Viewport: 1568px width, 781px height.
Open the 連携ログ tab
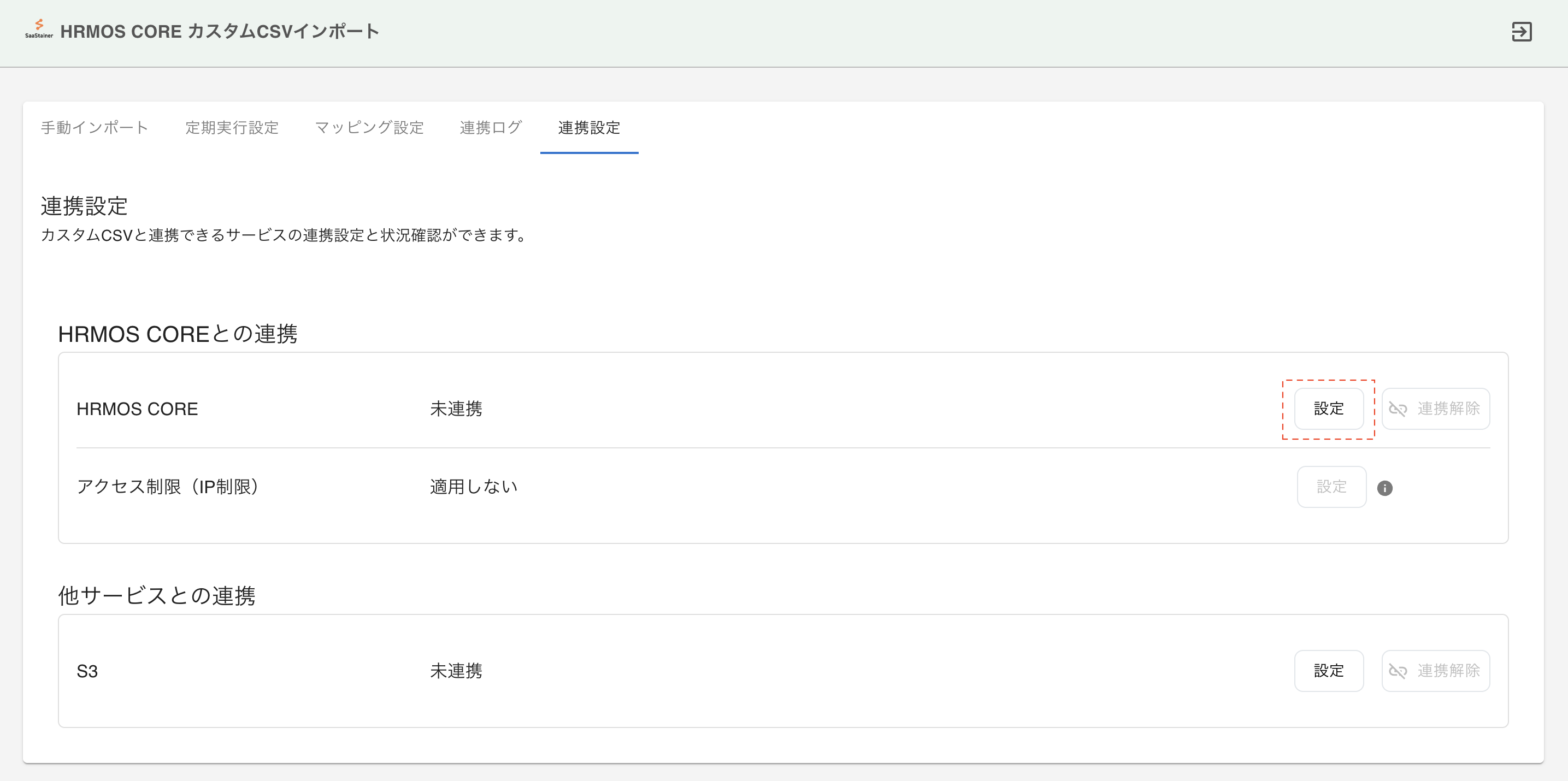coord(491,127)
